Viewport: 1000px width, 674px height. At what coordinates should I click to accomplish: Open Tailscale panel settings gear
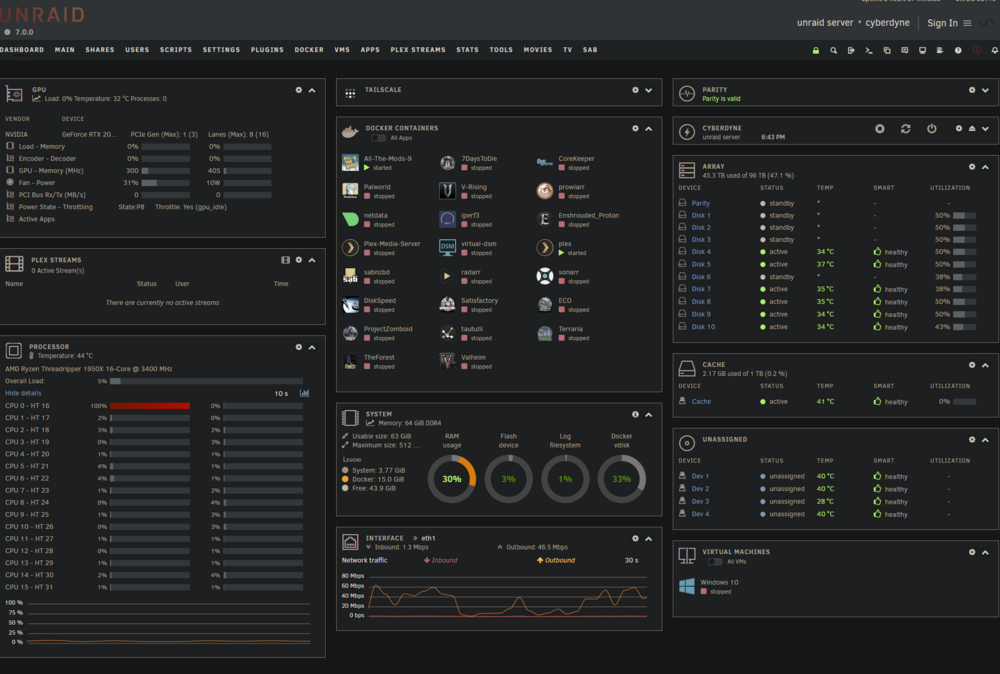(x=635, y=90)
